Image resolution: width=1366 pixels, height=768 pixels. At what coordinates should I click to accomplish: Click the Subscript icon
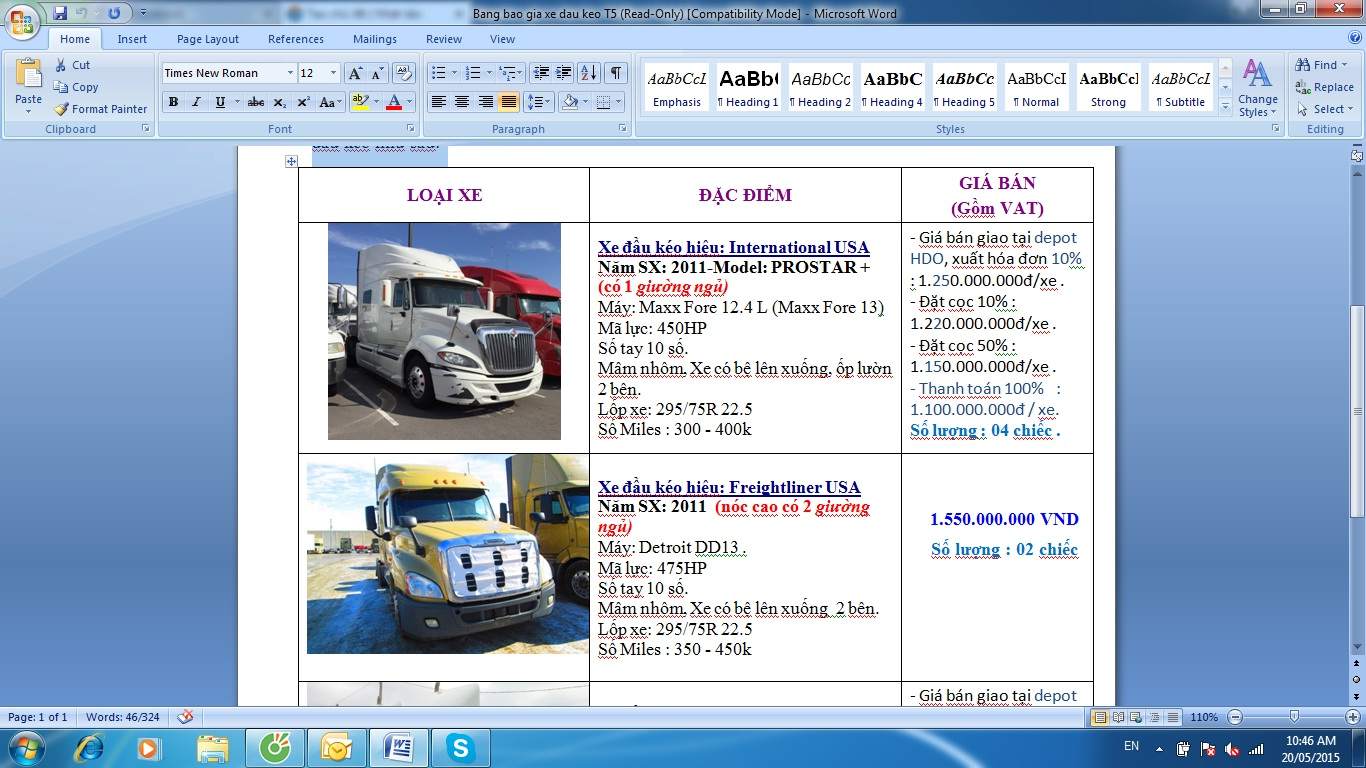[280, 102]
